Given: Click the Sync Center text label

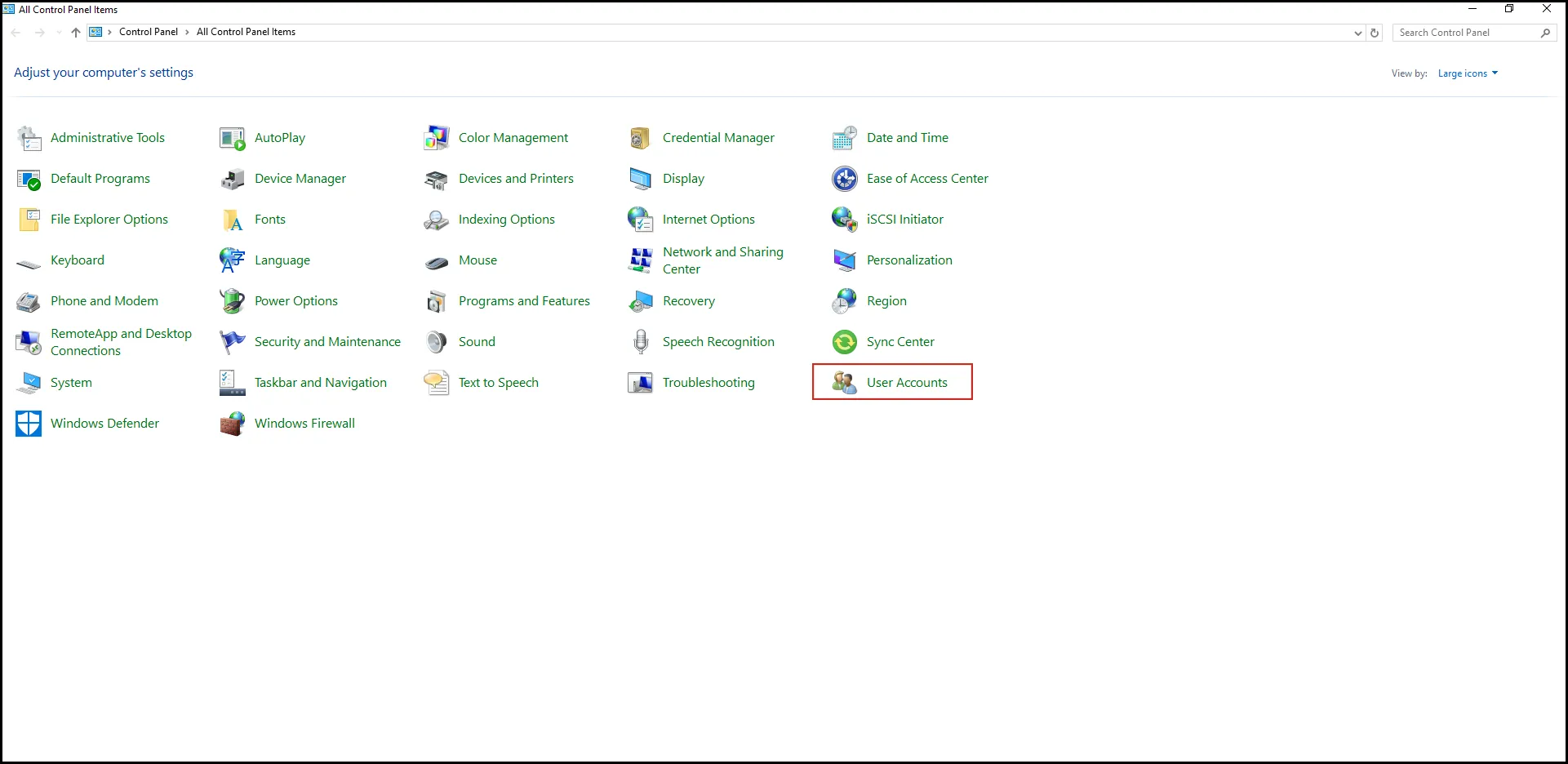Looking at the screenshot, I should (900, 342).
